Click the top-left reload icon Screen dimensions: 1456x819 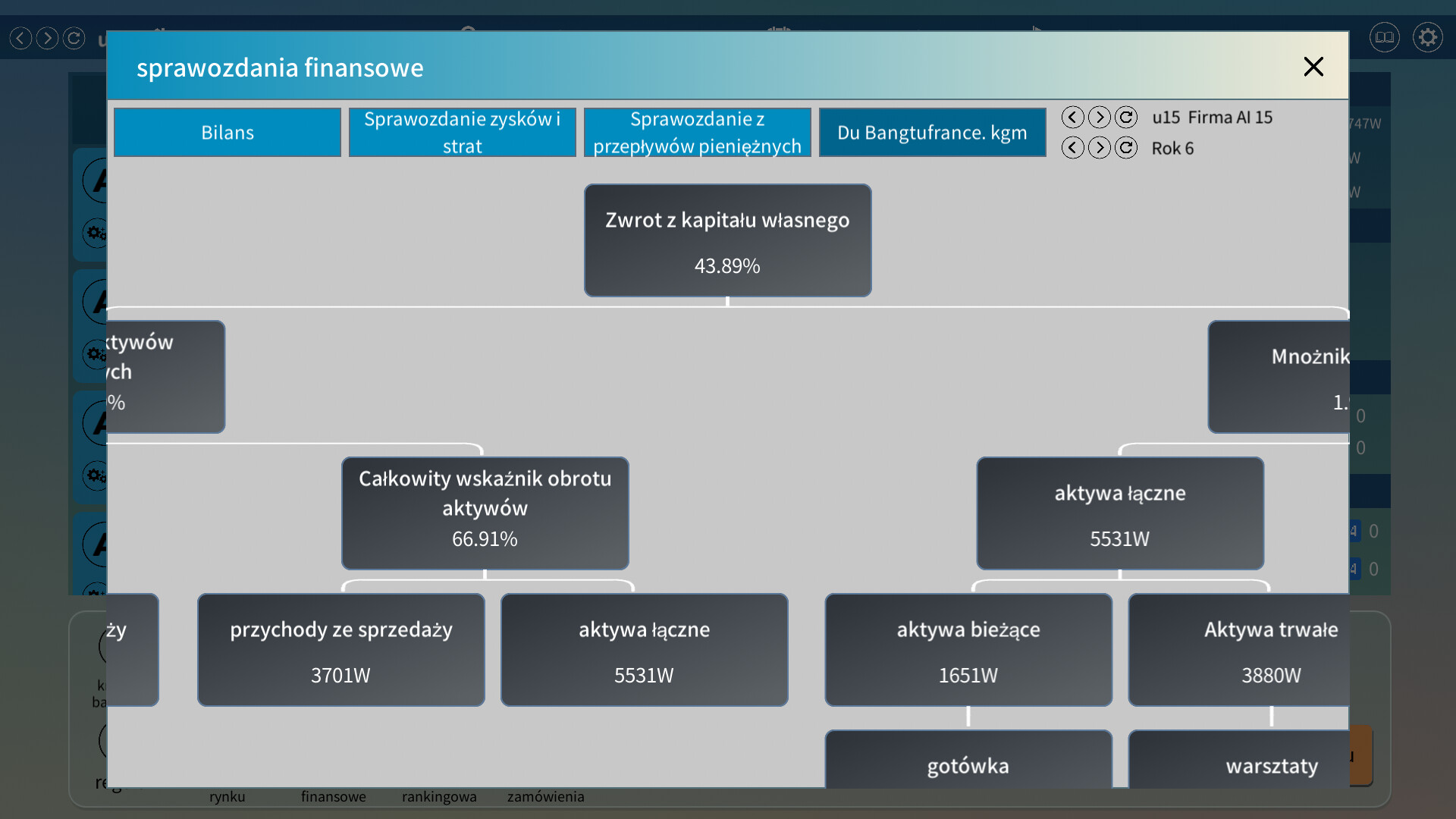coord(74,38)
